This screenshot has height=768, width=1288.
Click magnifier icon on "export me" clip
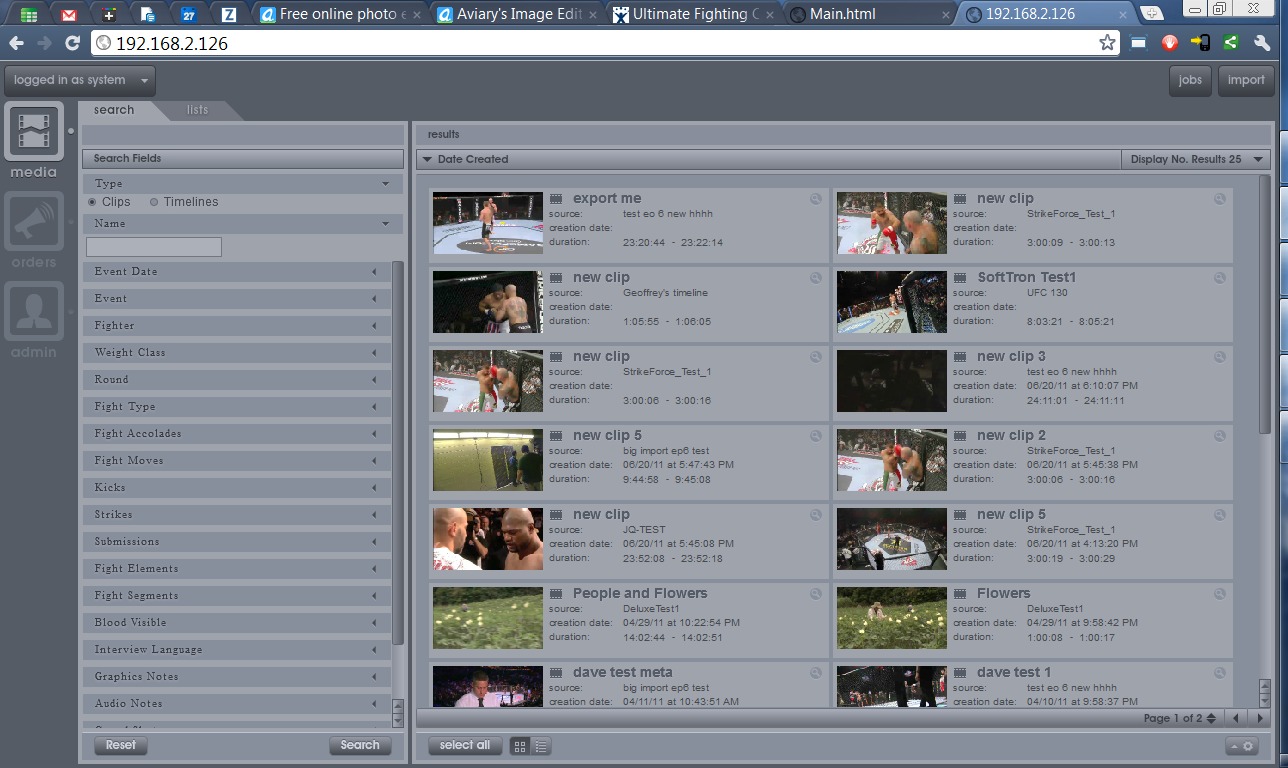click(x=816, y=199)
